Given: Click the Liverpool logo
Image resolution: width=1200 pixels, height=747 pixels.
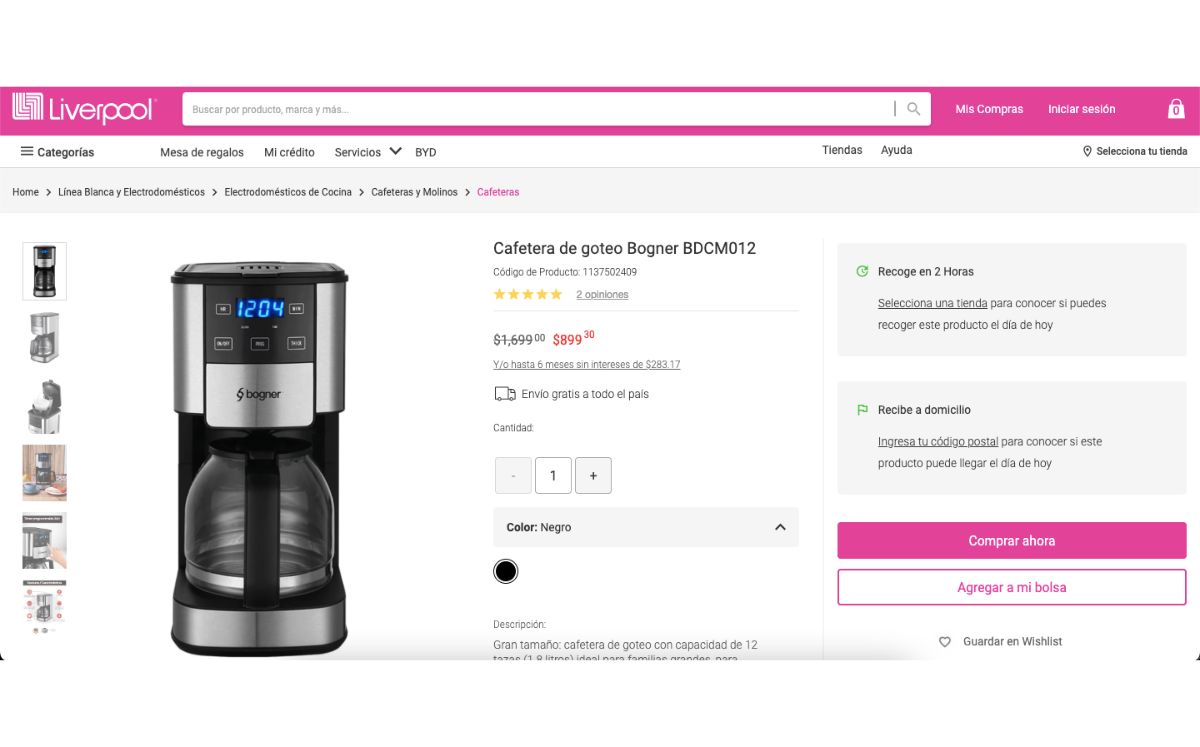Looking at the screenshot, I should pos(84,108).
